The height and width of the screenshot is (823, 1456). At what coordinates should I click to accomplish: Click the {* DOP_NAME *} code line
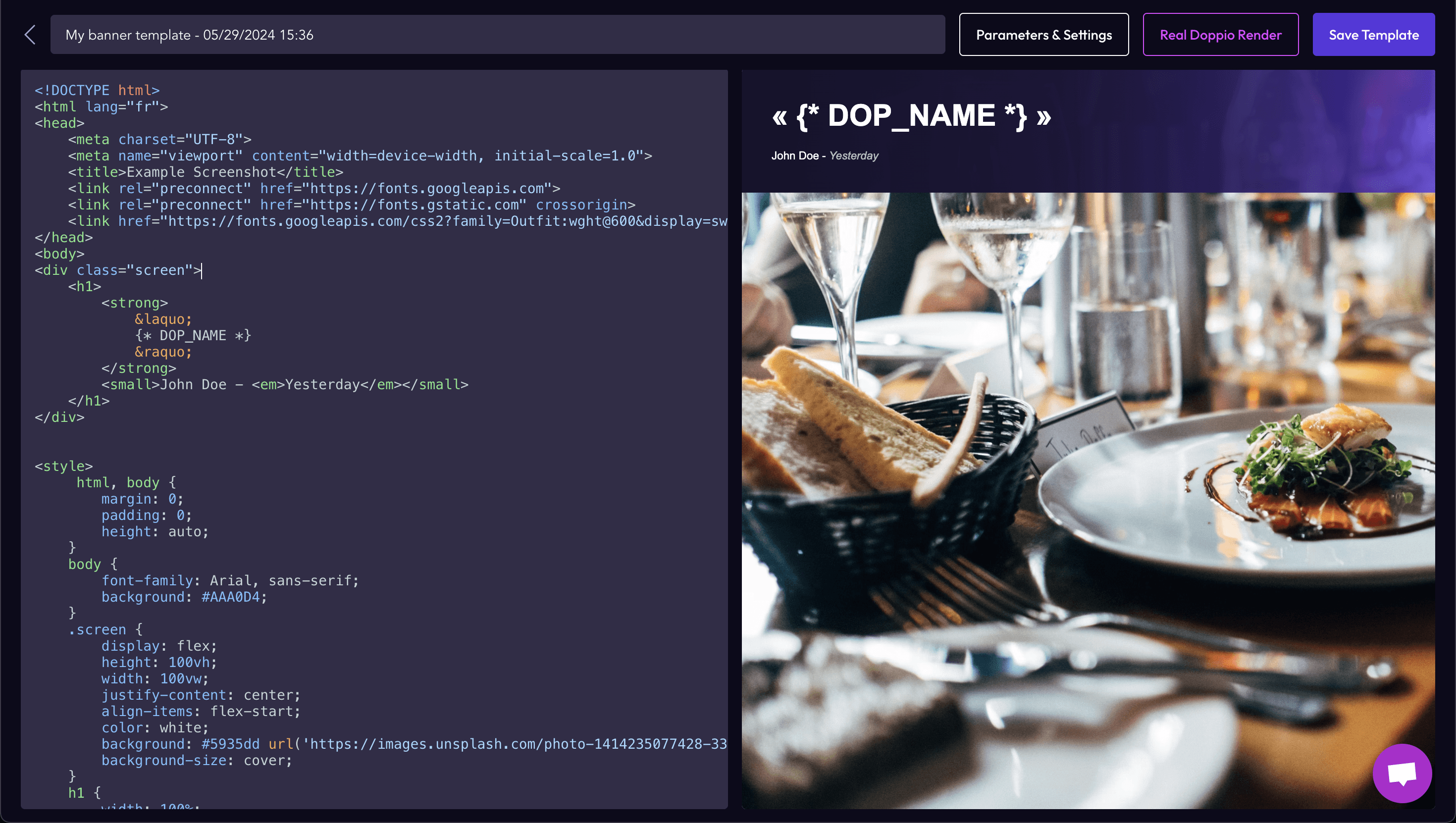pyautogui.click(x=193, y=336)
